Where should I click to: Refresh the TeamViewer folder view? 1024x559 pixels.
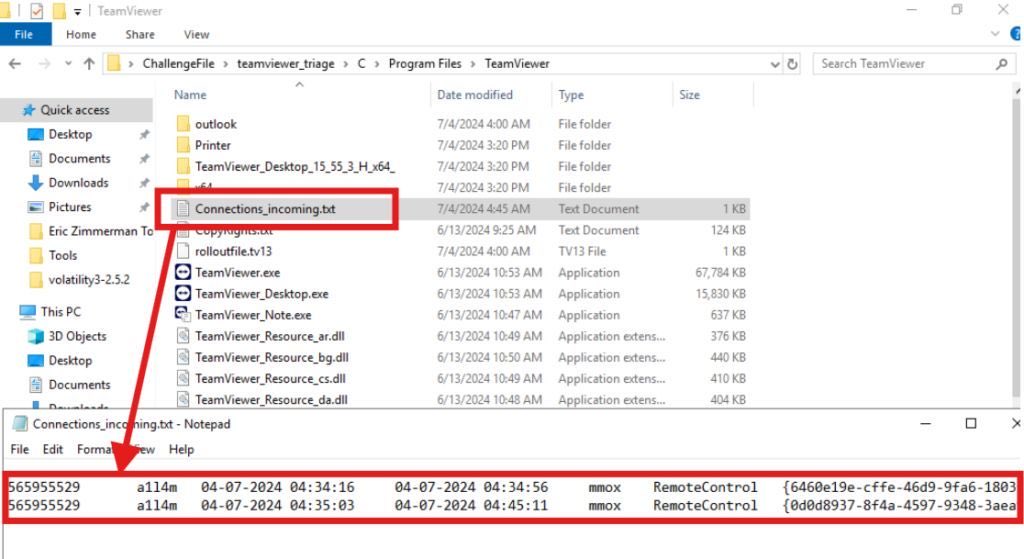(x=792, y=64)
